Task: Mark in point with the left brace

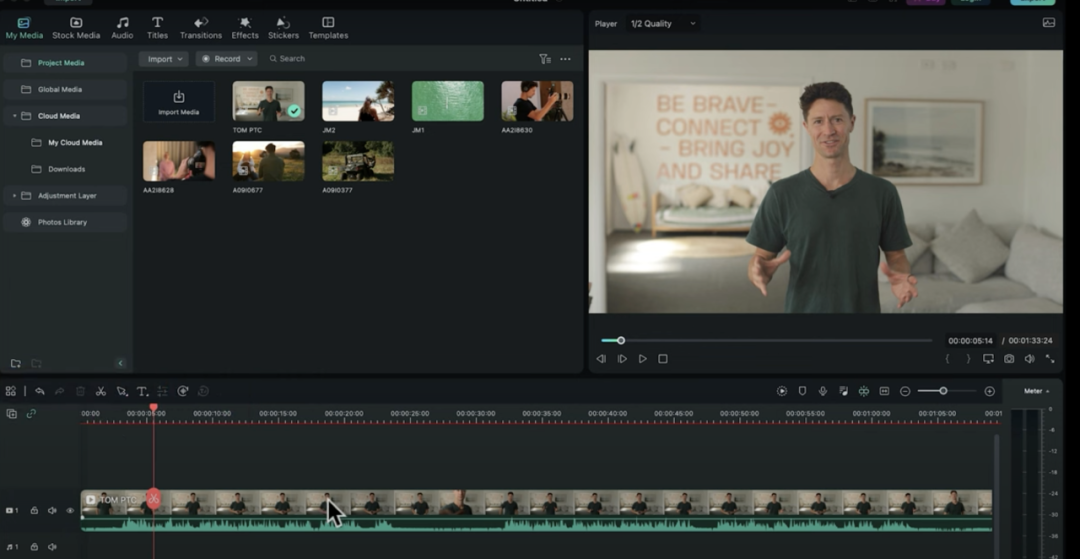Action: 947,359
